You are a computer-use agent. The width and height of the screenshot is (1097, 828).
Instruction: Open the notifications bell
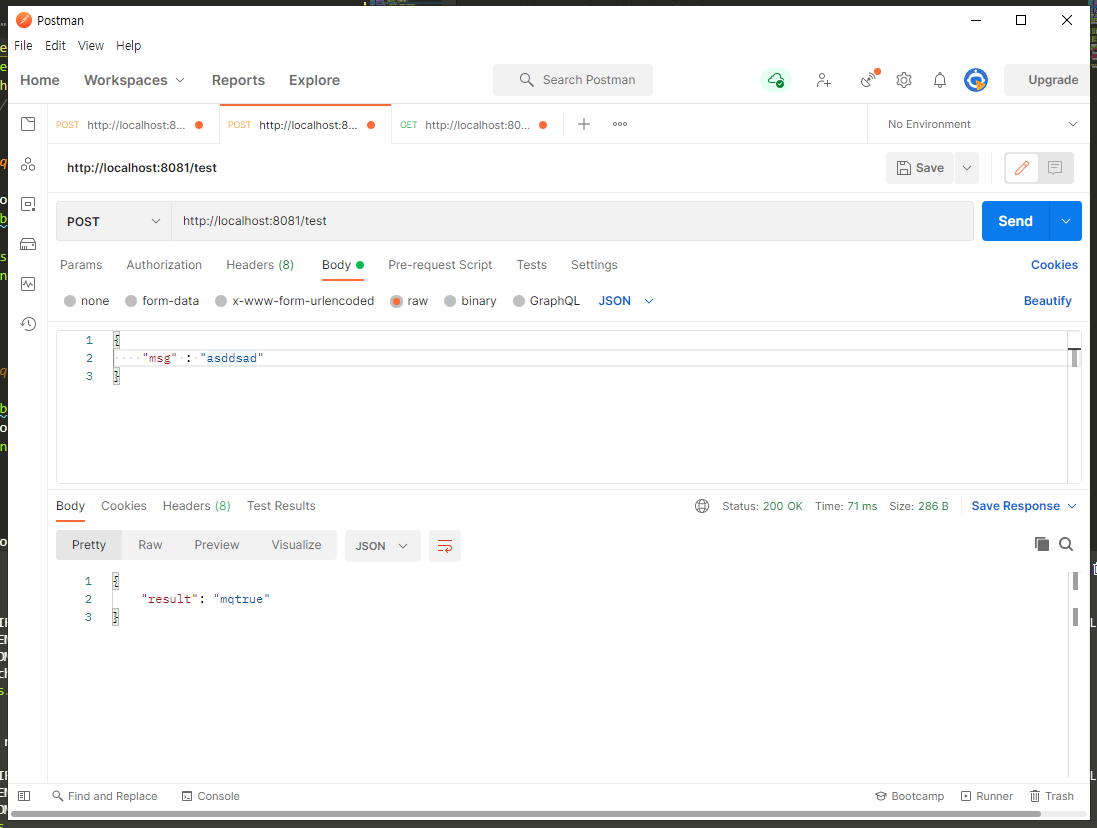(940, 80)
